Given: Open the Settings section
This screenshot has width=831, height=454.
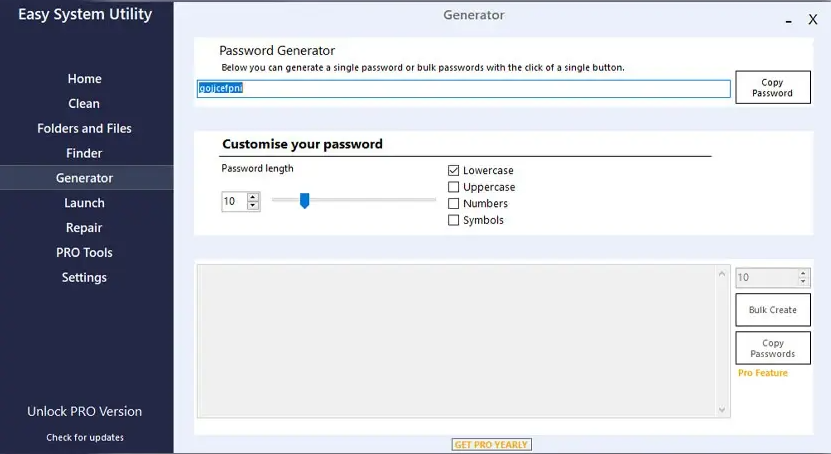Looking at the screenshot, I should 84,278.
